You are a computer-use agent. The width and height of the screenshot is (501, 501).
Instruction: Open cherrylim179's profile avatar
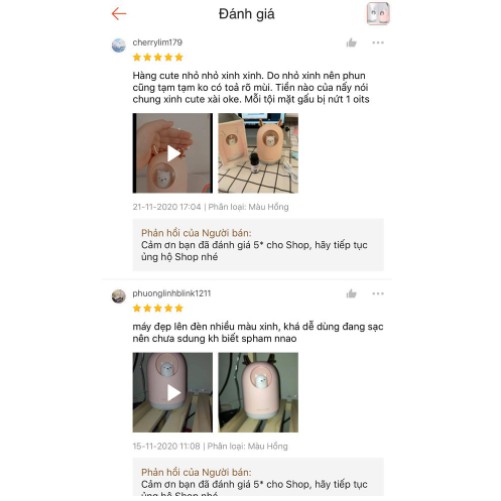(119, 45)
